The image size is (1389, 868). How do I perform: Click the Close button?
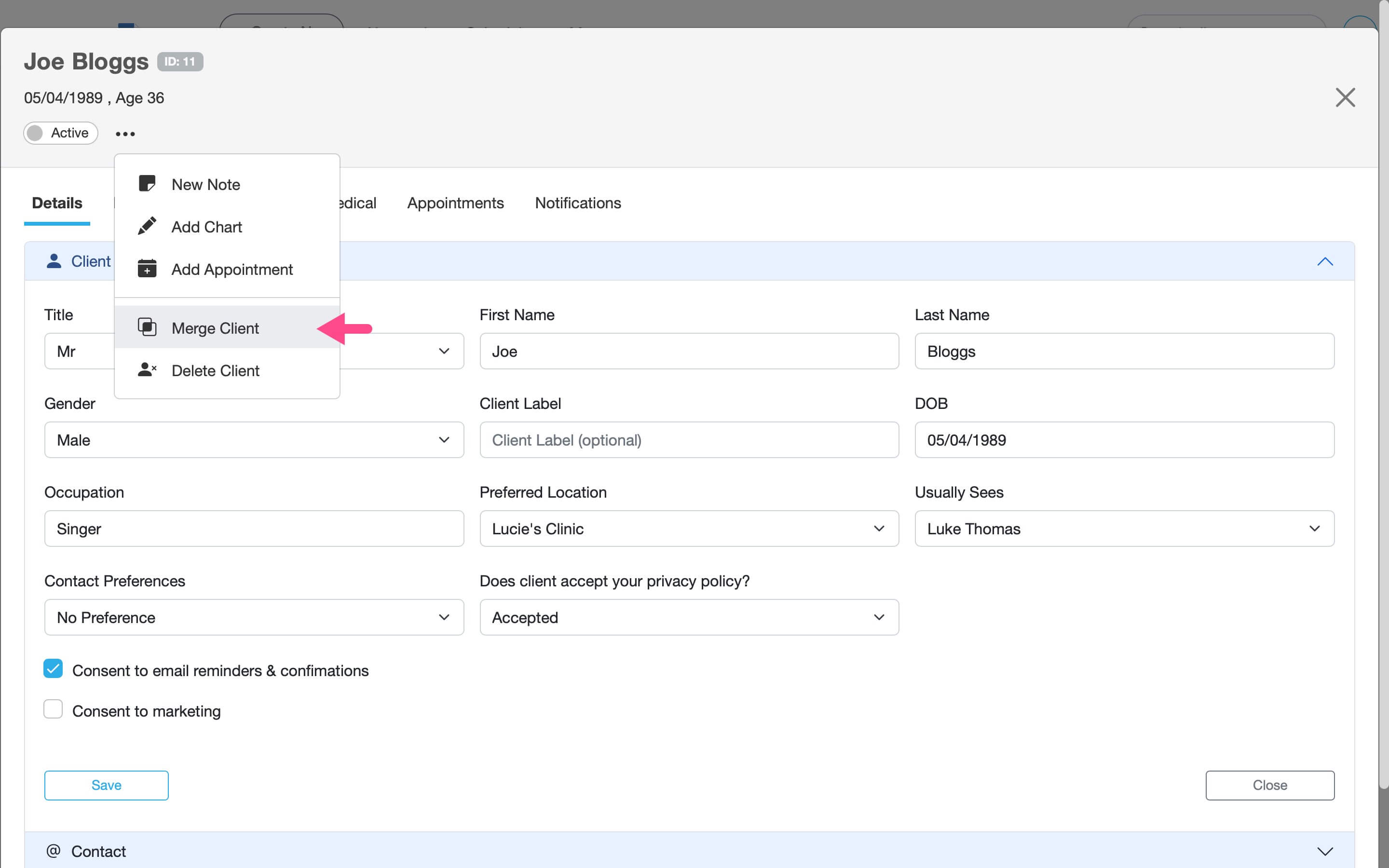[1269, 785]
